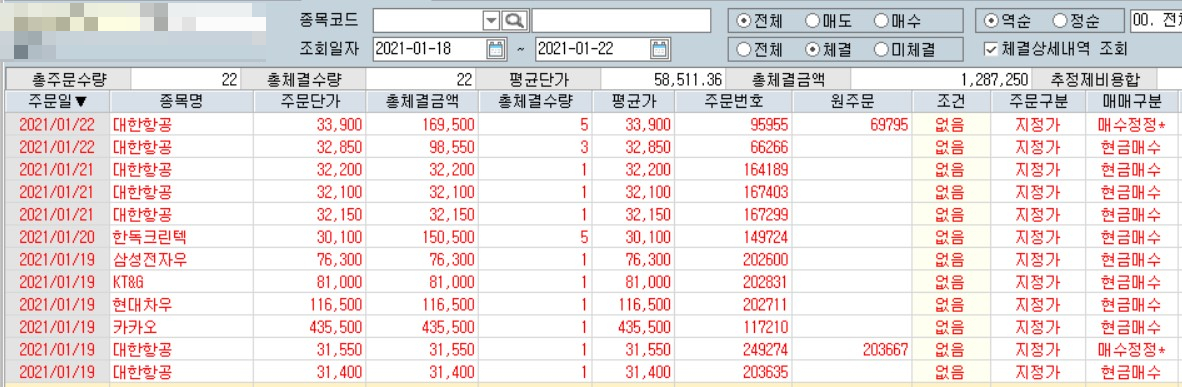Screen dimensions: 1182x387
Task: Expand the 종목코드 dropdown arrow
Action: click(492, 21)
